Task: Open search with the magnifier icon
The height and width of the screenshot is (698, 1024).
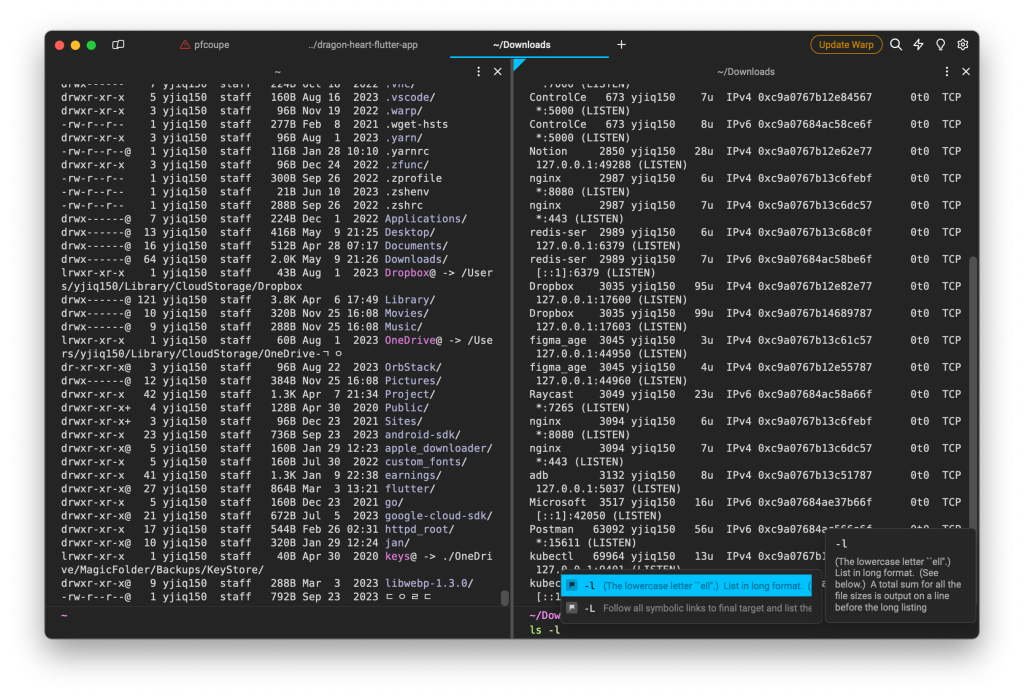Action: pos(896,44)
